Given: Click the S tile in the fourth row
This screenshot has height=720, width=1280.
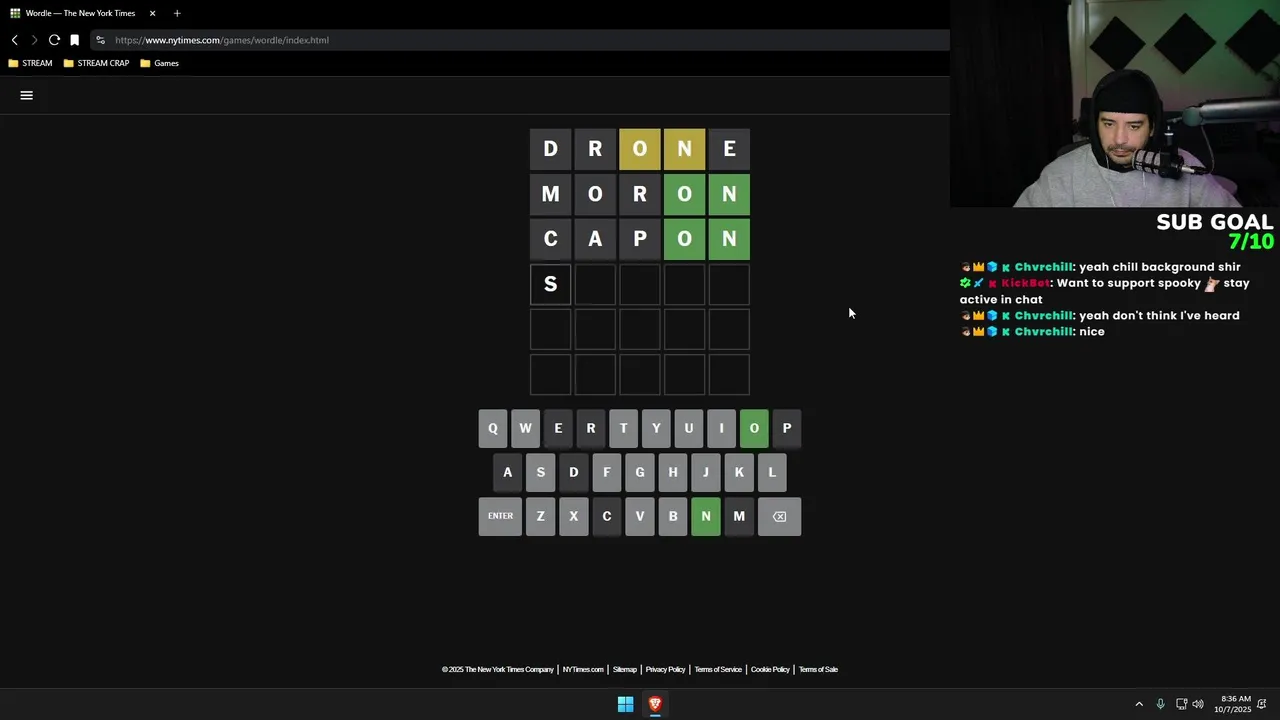Looking at the screenshot, I should pyautogui.click(x=550, y=284).
